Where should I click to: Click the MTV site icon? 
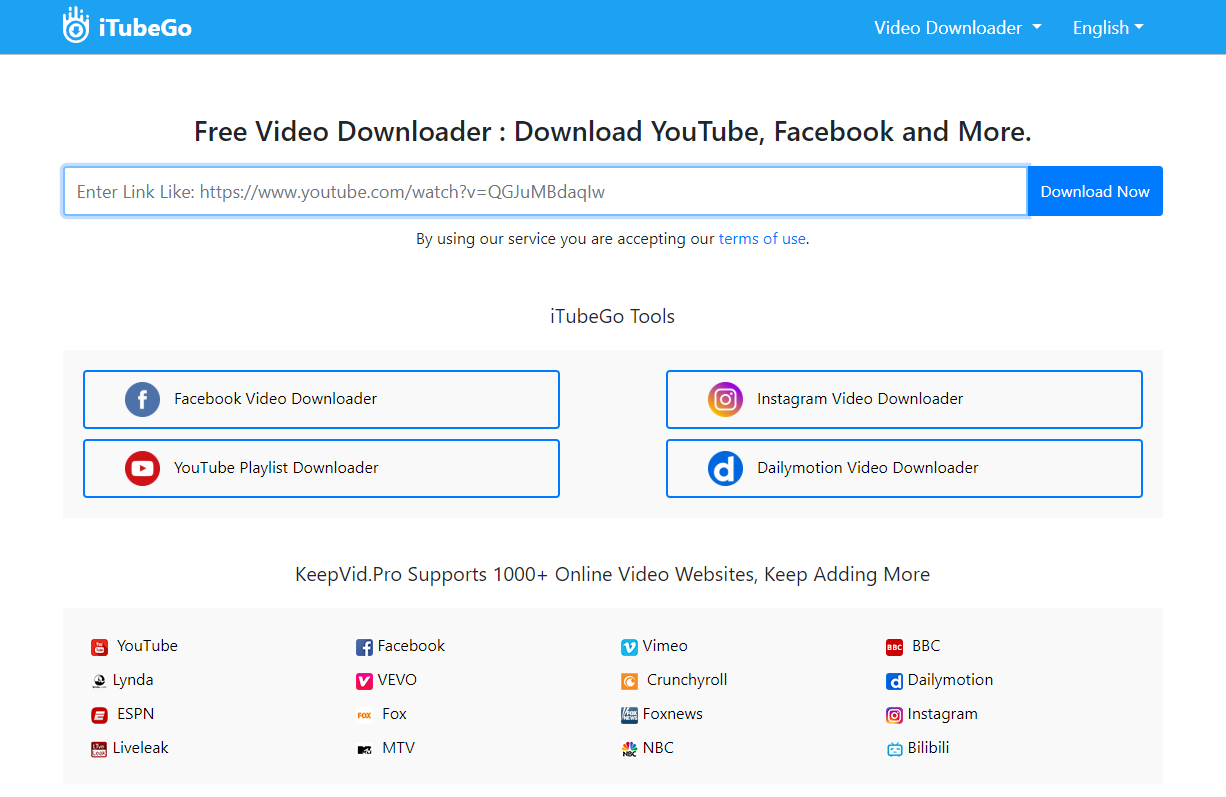pyautogui.click(x=364, y=749)
